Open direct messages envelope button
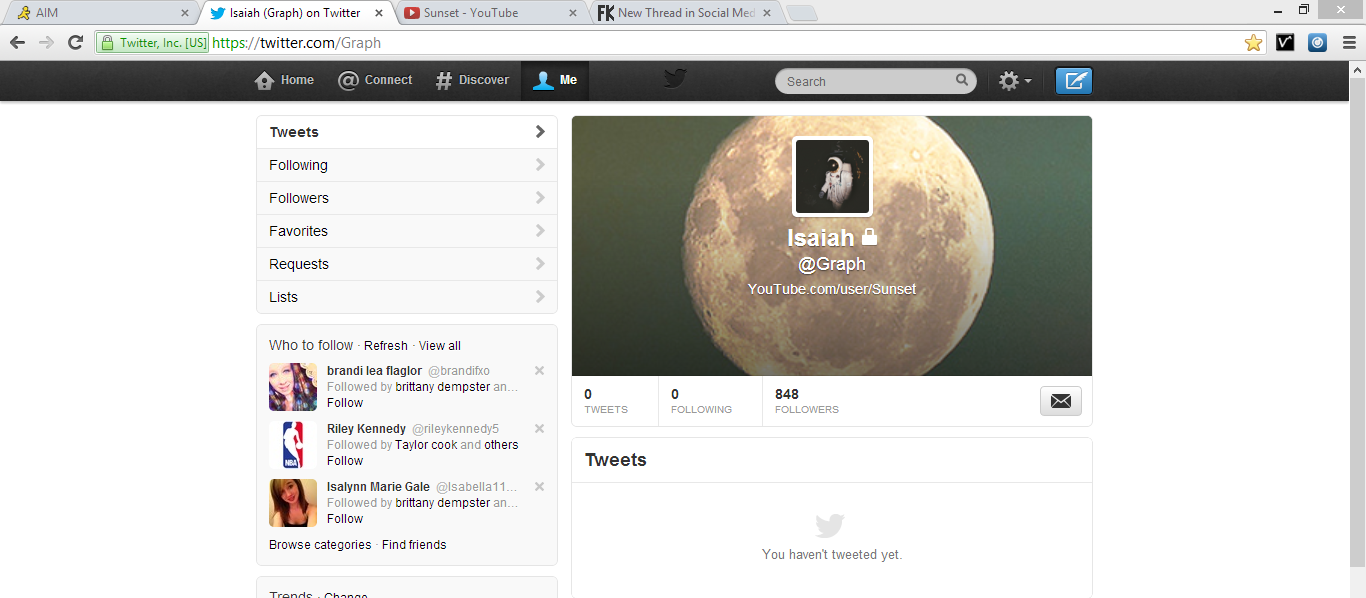Viewport: 1366px width, 598px height. pyautogui.click(x=1061, y=401)
